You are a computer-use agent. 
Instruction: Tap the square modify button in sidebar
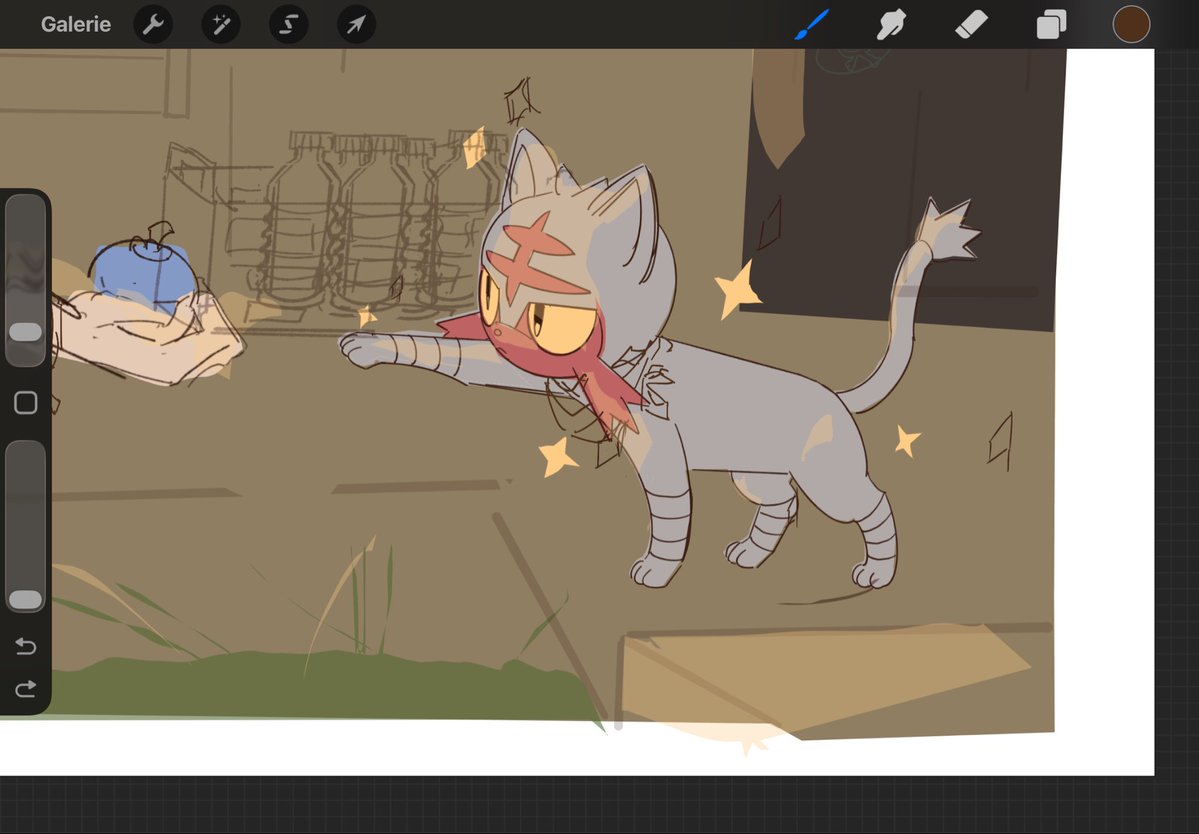tap(26, 403)
